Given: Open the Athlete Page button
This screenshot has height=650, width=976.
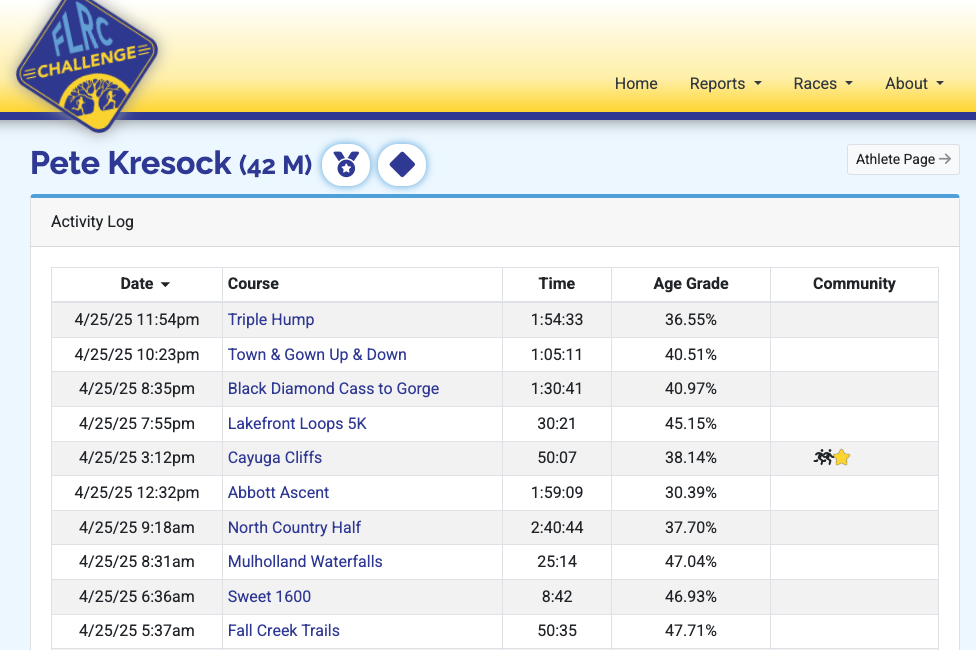Looking at the screenshot, I should tap(903, 159).
